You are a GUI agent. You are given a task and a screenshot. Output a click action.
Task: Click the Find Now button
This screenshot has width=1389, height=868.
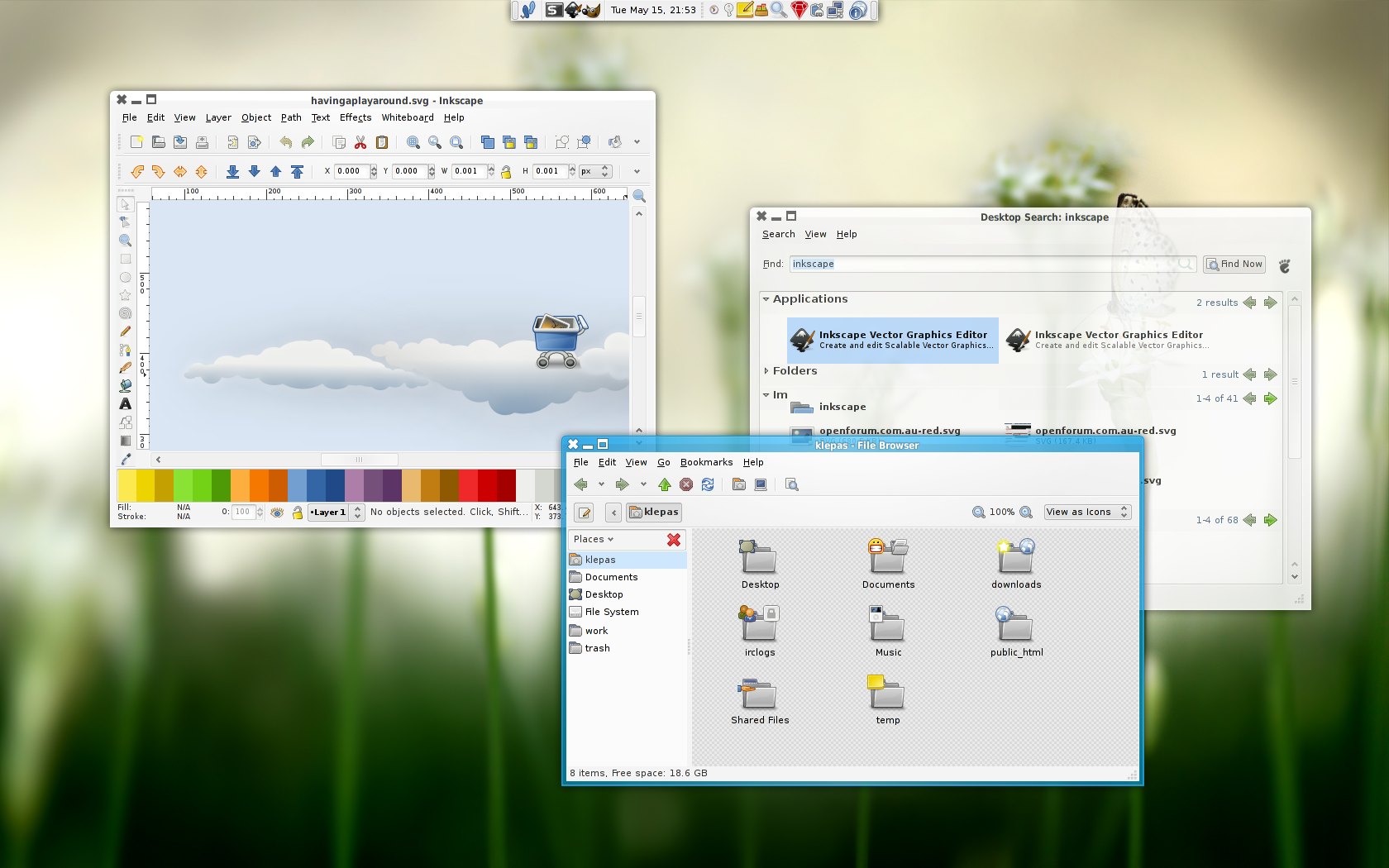tap(1234, 264)
